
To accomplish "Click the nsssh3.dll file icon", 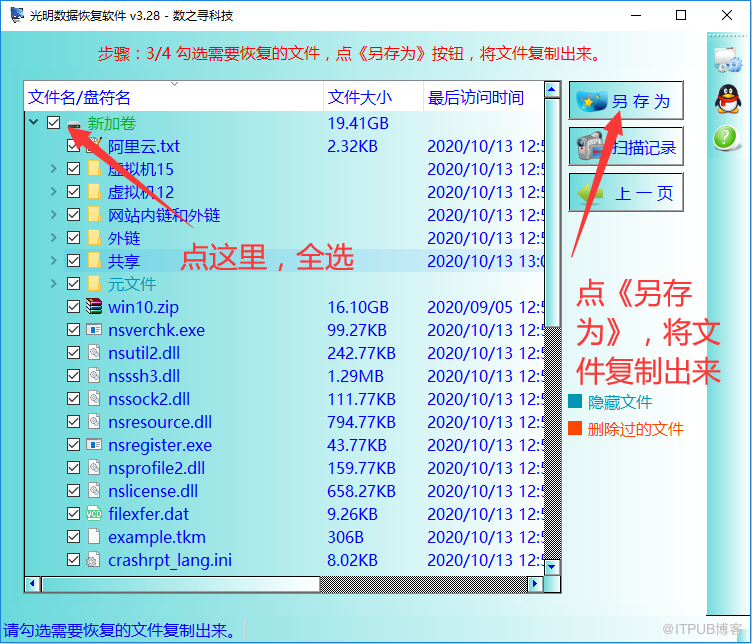I will [94, 375].
